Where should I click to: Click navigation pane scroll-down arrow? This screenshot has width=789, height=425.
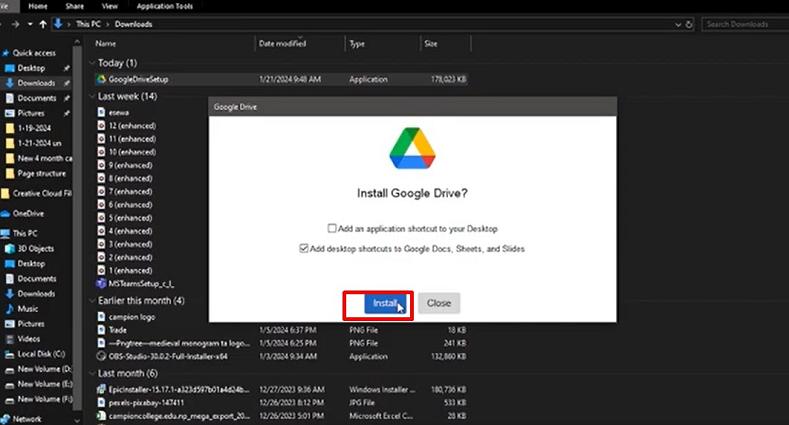(77, 420)
